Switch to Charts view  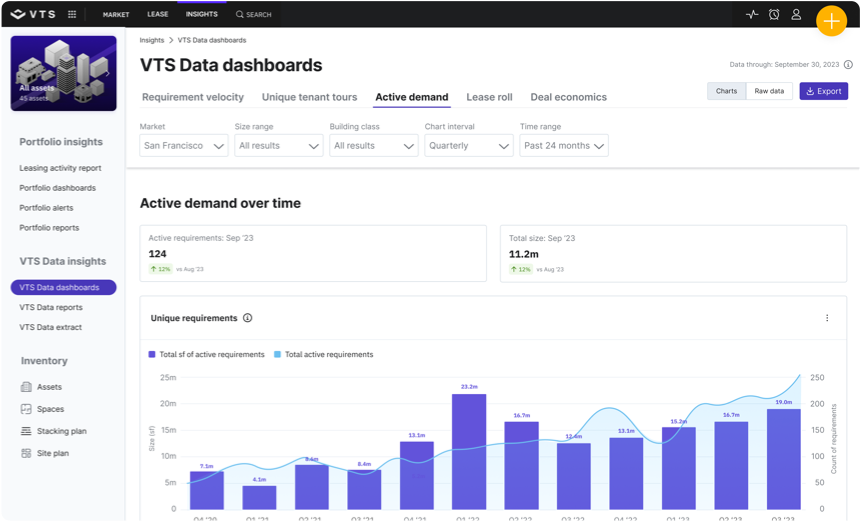(726, 91)
